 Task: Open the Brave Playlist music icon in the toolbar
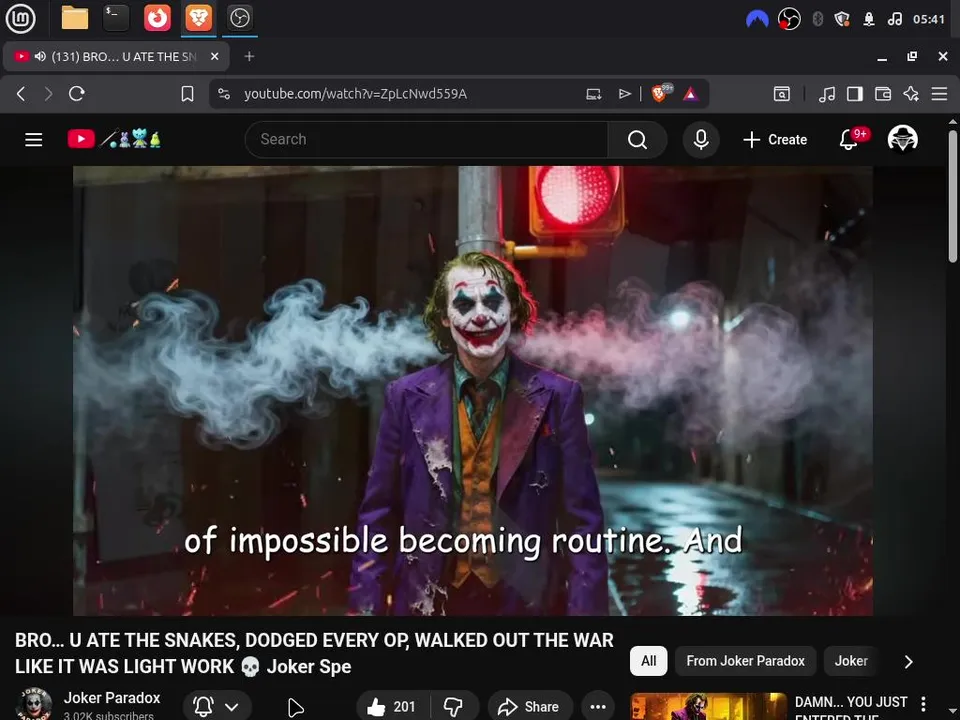pos(827,94)
